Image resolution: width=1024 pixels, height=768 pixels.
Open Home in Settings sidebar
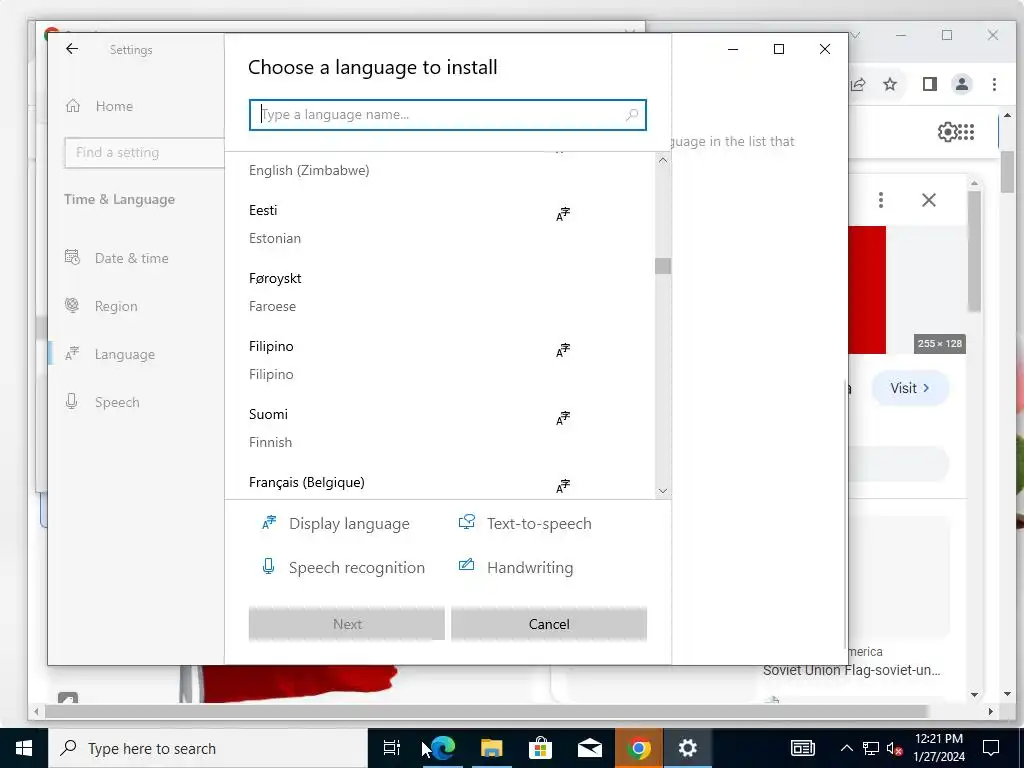114,106
